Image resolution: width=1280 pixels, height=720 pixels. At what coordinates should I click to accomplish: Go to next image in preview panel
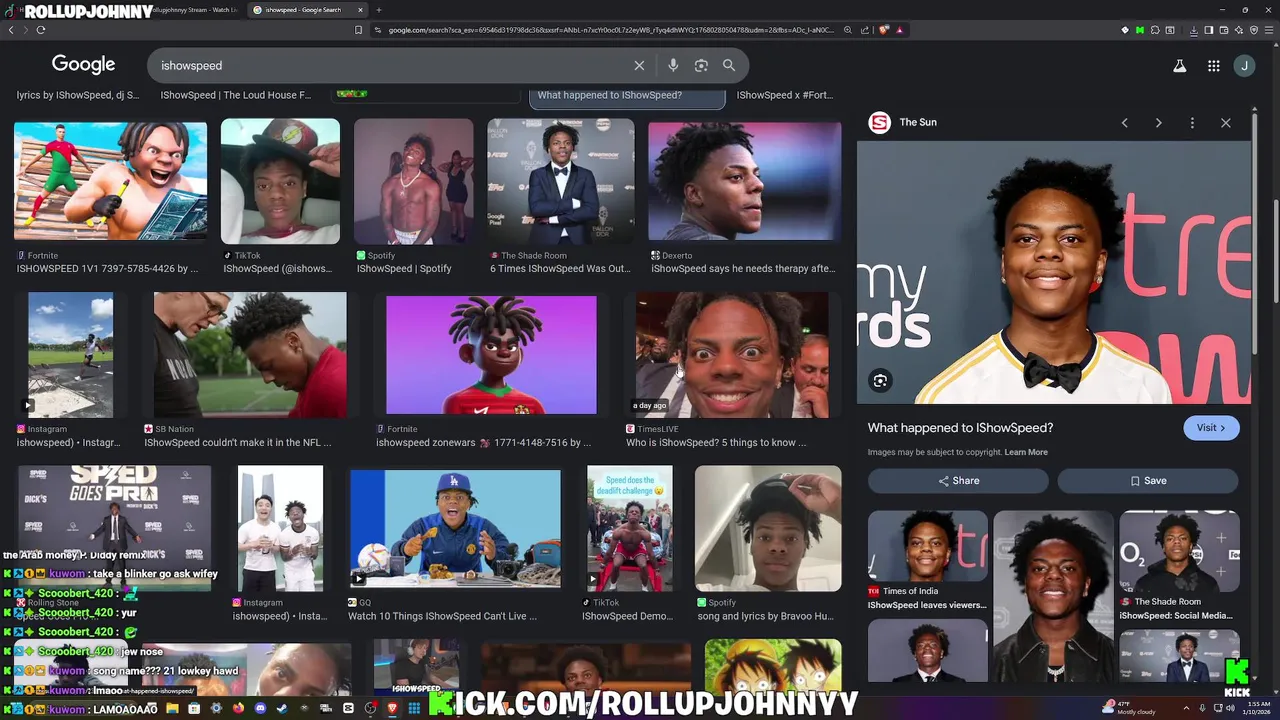click(1158, 122)
